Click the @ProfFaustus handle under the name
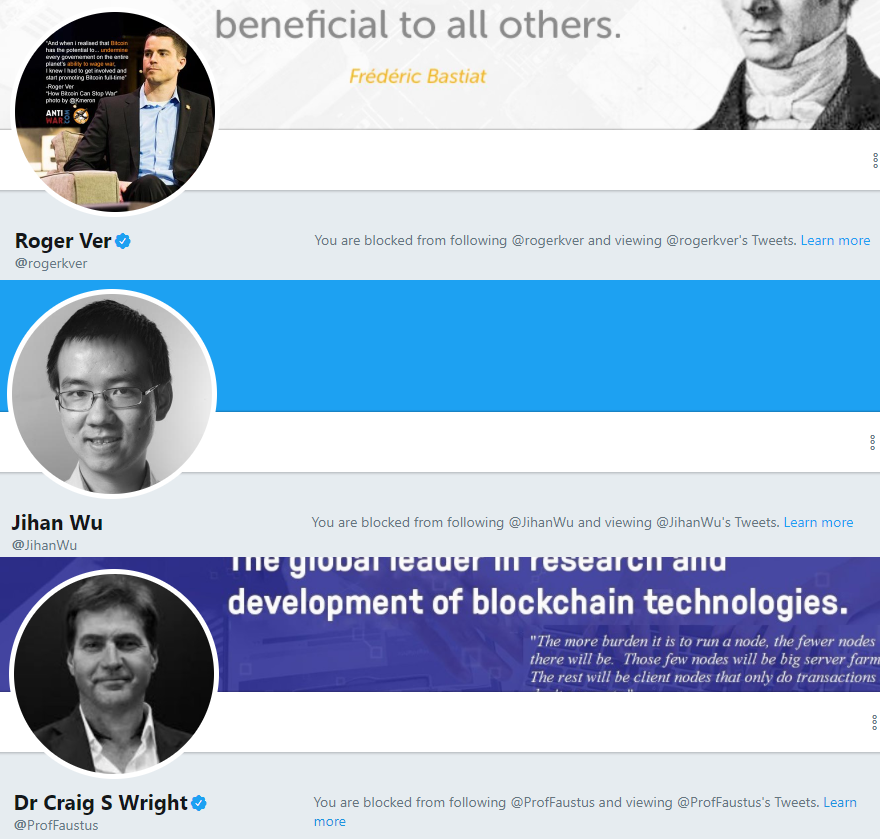This screenshot has width=880, height=839. tap(56, 826)
